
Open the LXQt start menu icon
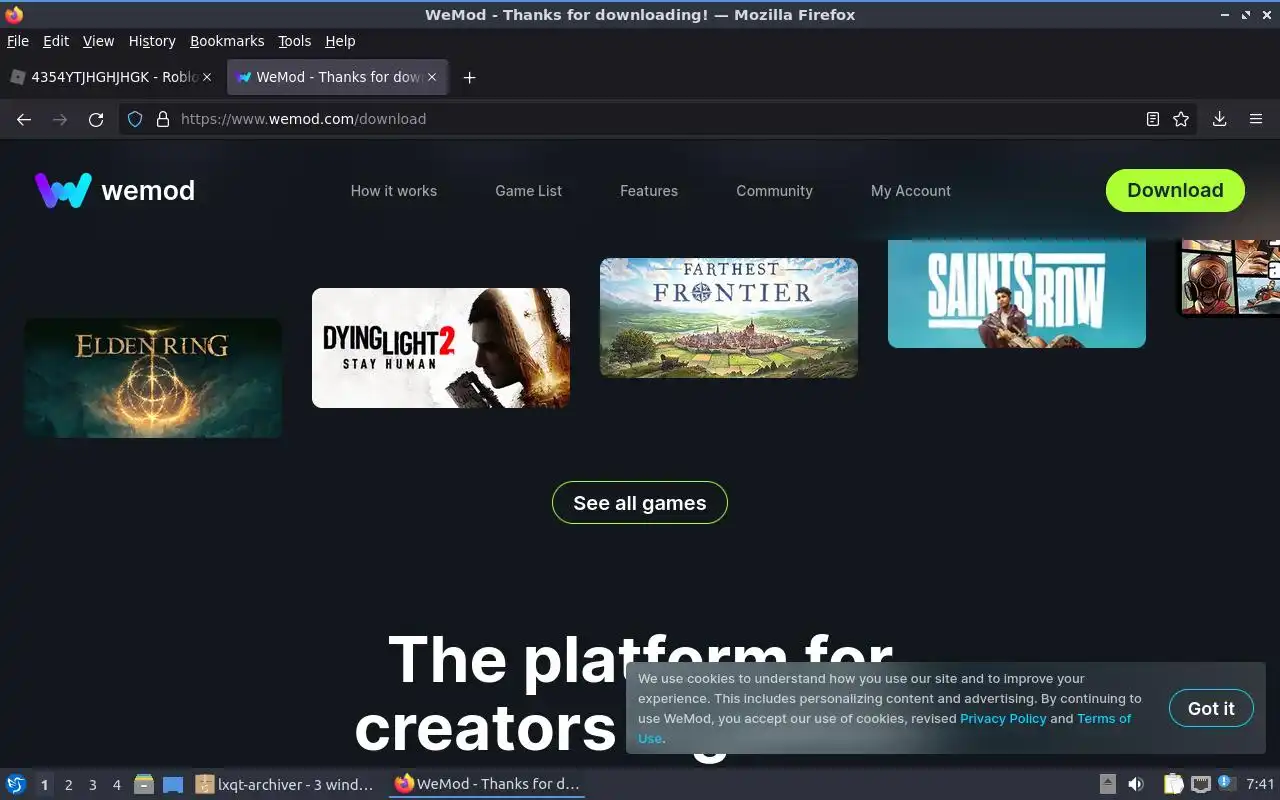coord(16,784)
